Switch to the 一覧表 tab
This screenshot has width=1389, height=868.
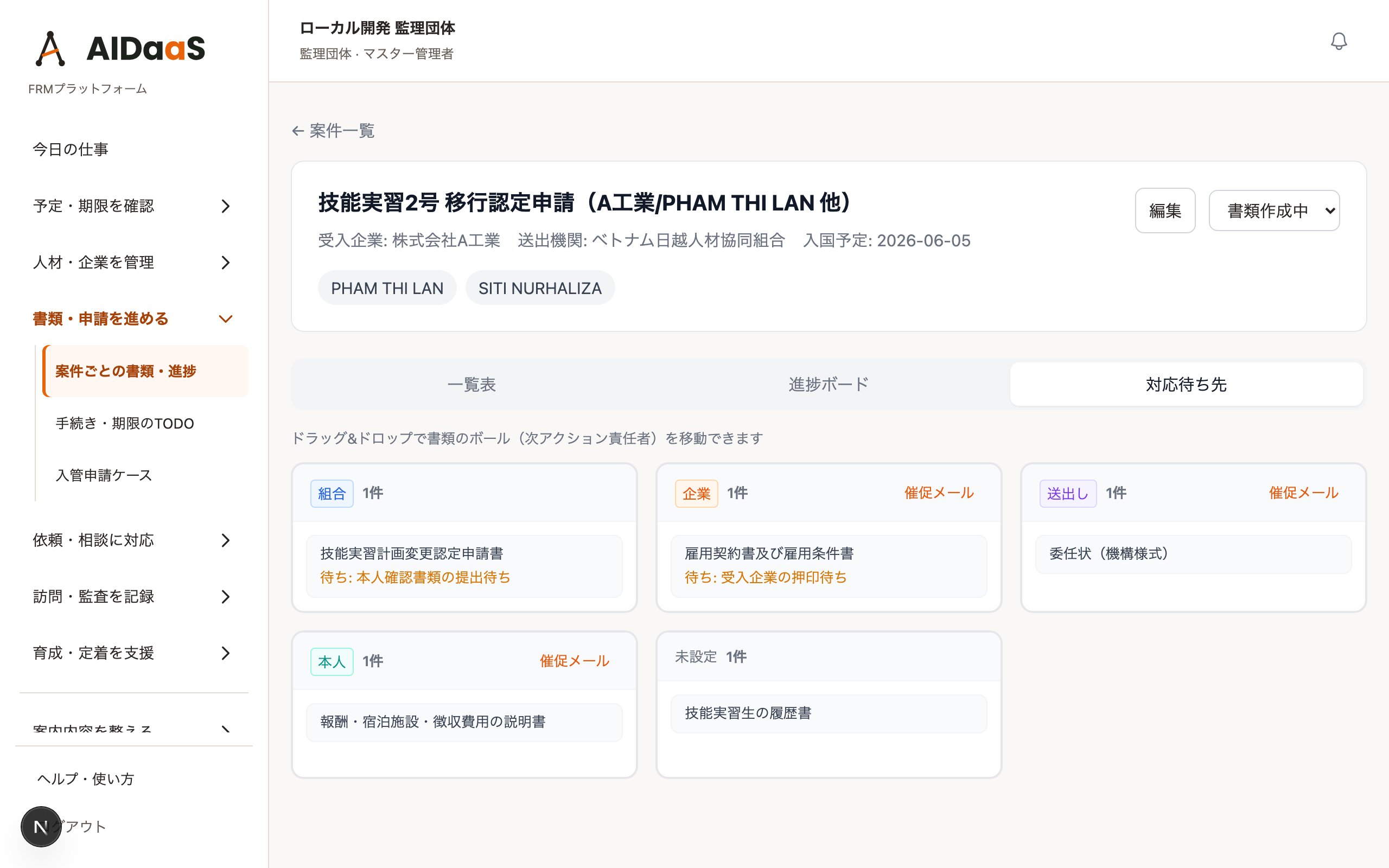coord(471,384)
